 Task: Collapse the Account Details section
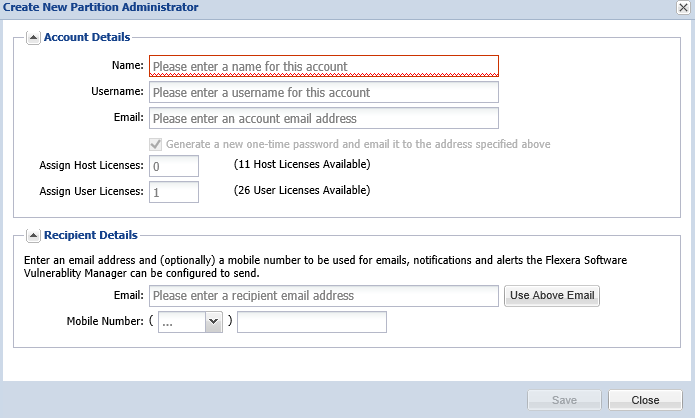tap(33, 38)
